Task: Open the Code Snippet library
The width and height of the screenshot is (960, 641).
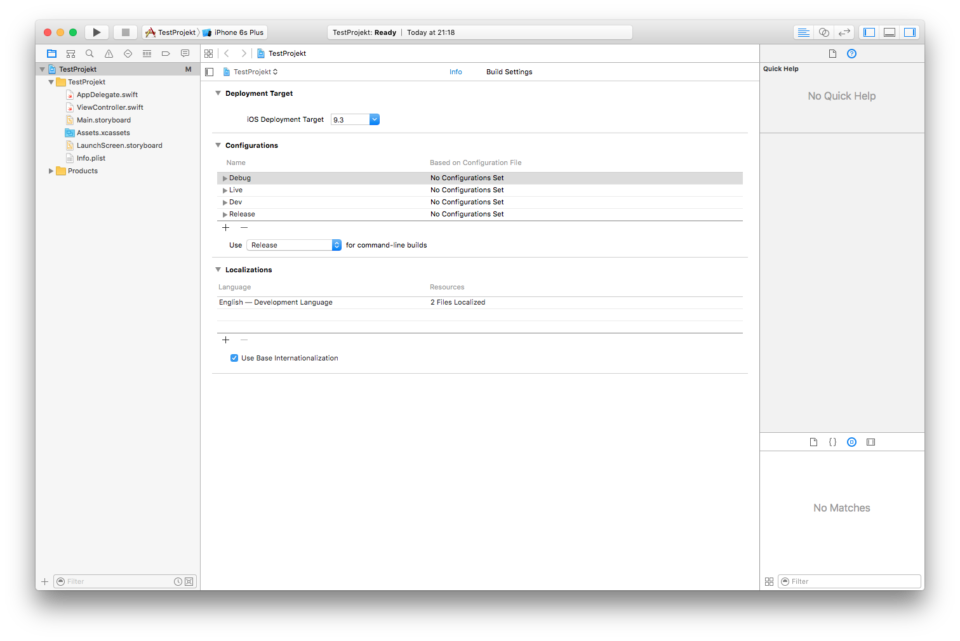Action: [x=832, y=442]
